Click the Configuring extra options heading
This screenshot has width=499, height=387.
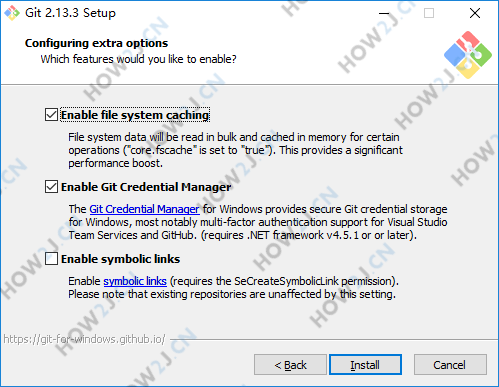point(96,43)
